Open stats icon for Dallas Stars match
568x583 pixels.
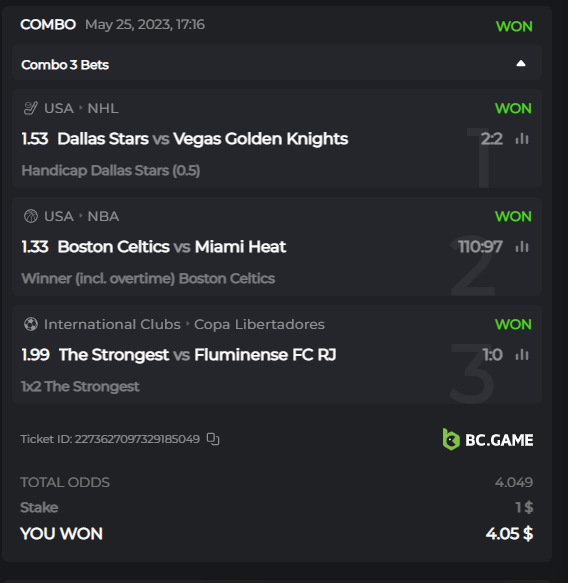tap(522, 139)
